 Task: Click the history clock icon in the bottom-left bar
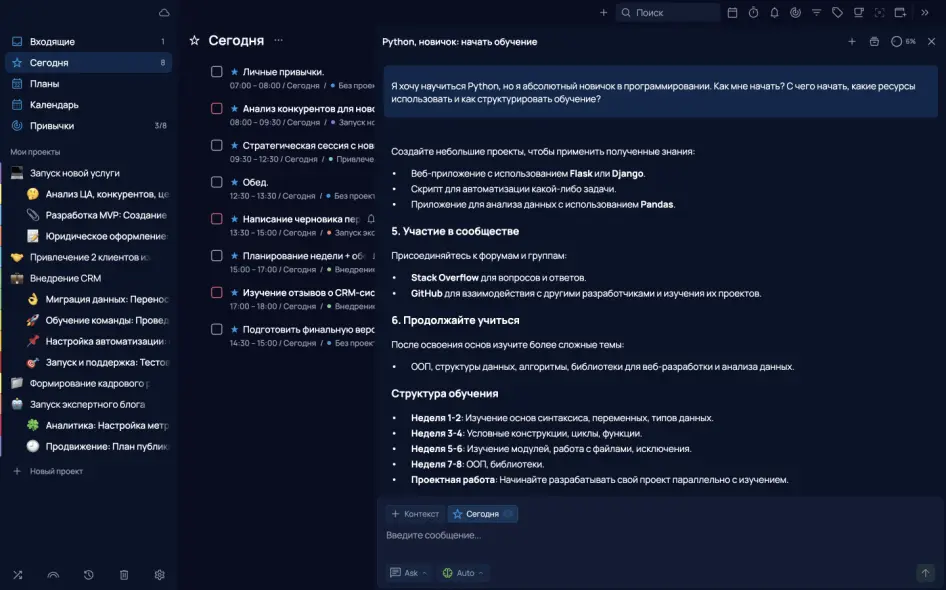coord(89,575)
